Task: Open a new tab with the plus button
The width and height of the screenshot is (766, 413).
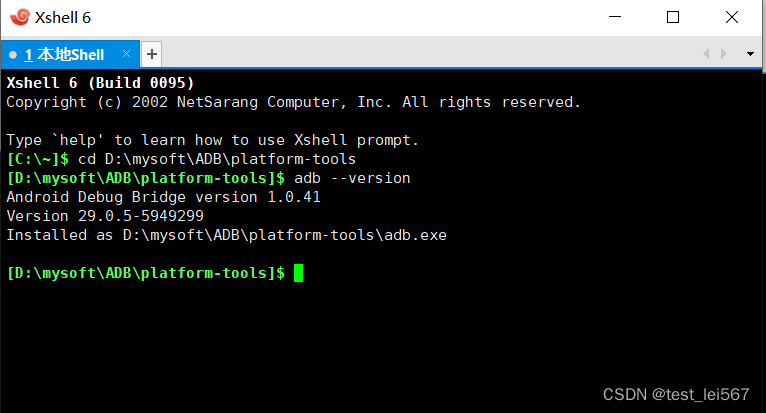Action: [151, 54]
